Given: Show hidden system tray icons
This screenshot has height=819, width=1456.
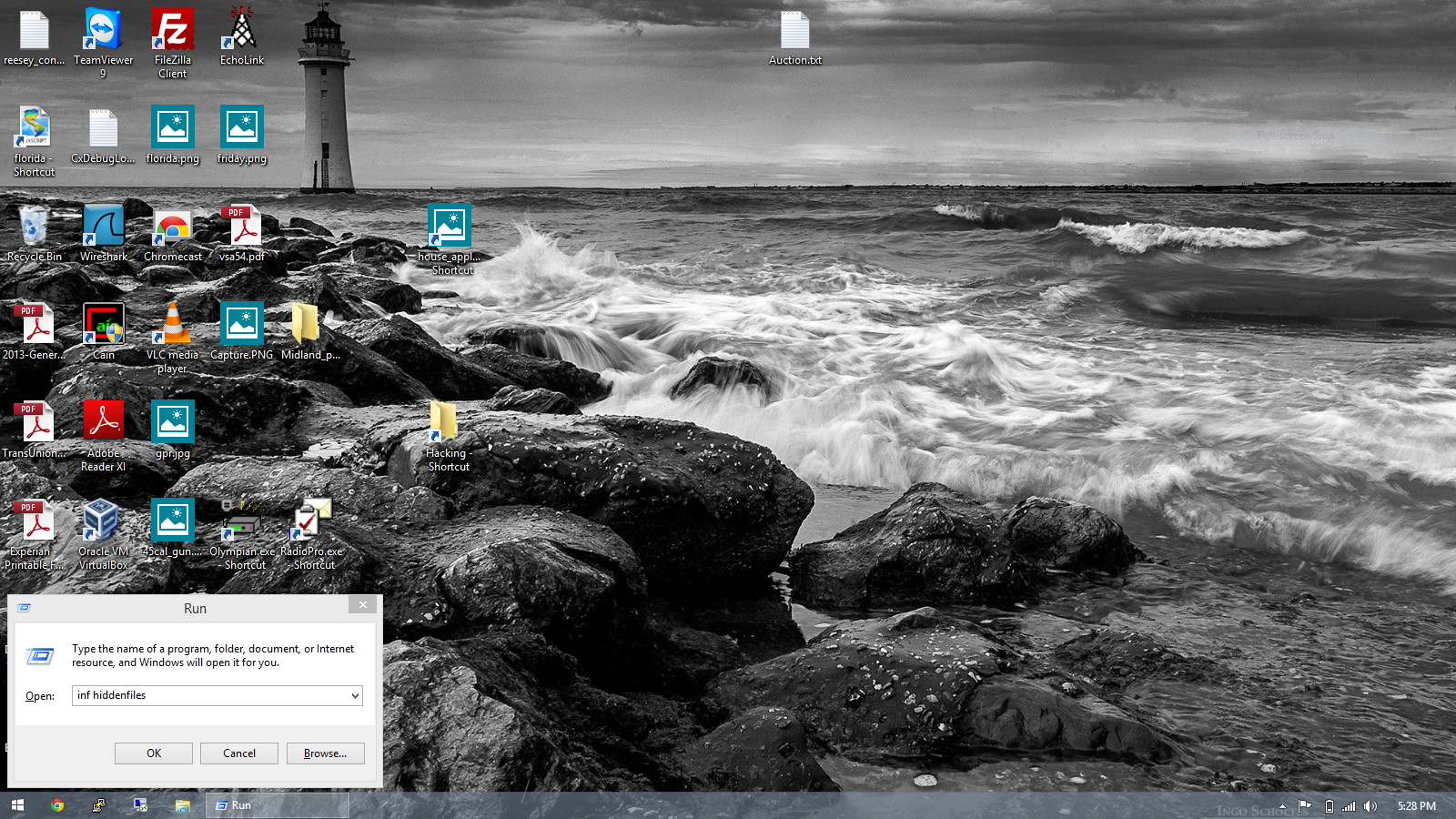Looking at the screenshot, I should (x=1282, y=806).
